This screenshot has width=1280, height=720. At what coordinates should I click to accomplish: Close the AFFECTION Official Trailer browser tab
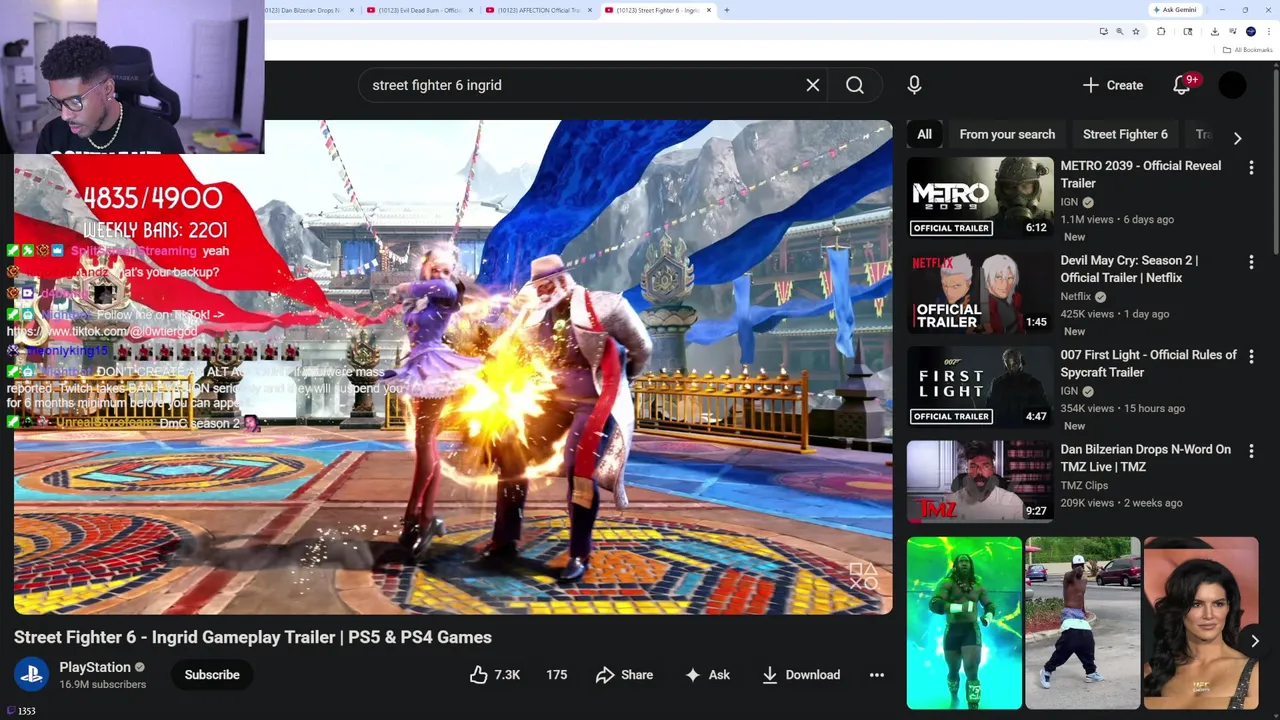[x=590, y=10]
